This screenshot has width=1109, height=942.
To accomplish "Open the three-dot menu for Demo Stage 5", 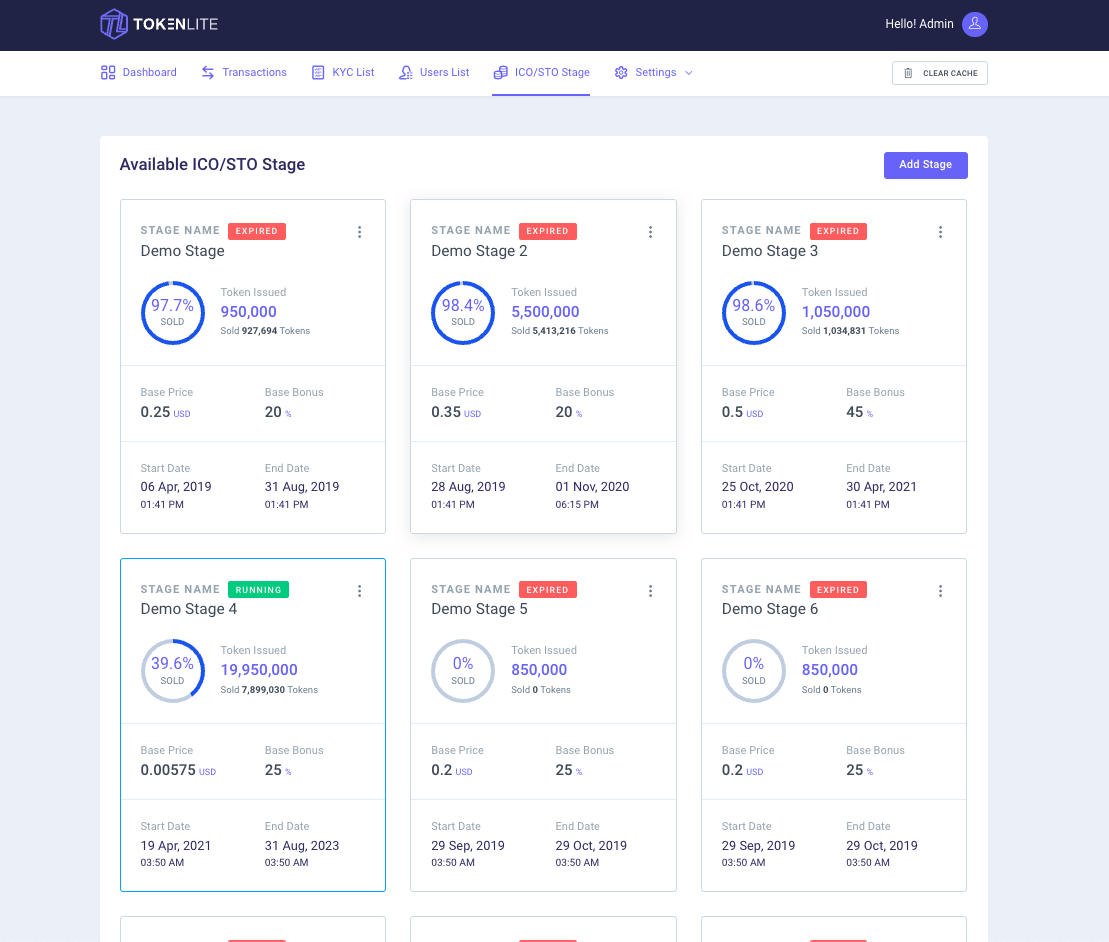I will pos(651,591).
